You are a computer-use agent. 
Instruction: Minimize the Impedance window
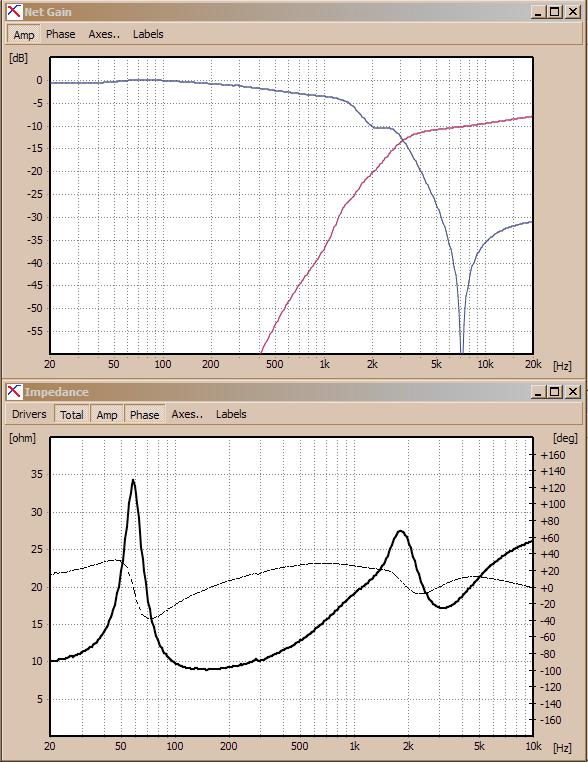tap(537, 392)
